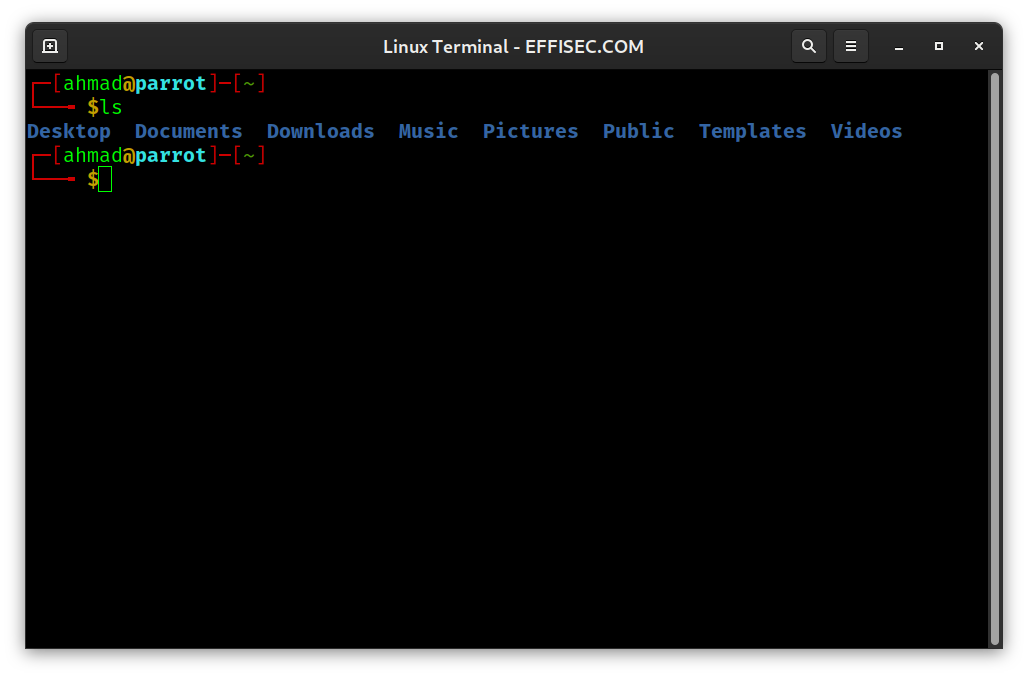Click the ls command text
Viewport: 1028px width, 677px height.
point(113,107)
